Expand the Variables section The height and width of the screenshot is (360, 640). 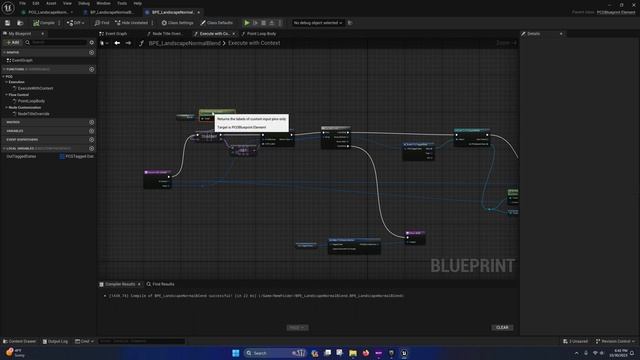click(15, 131)
